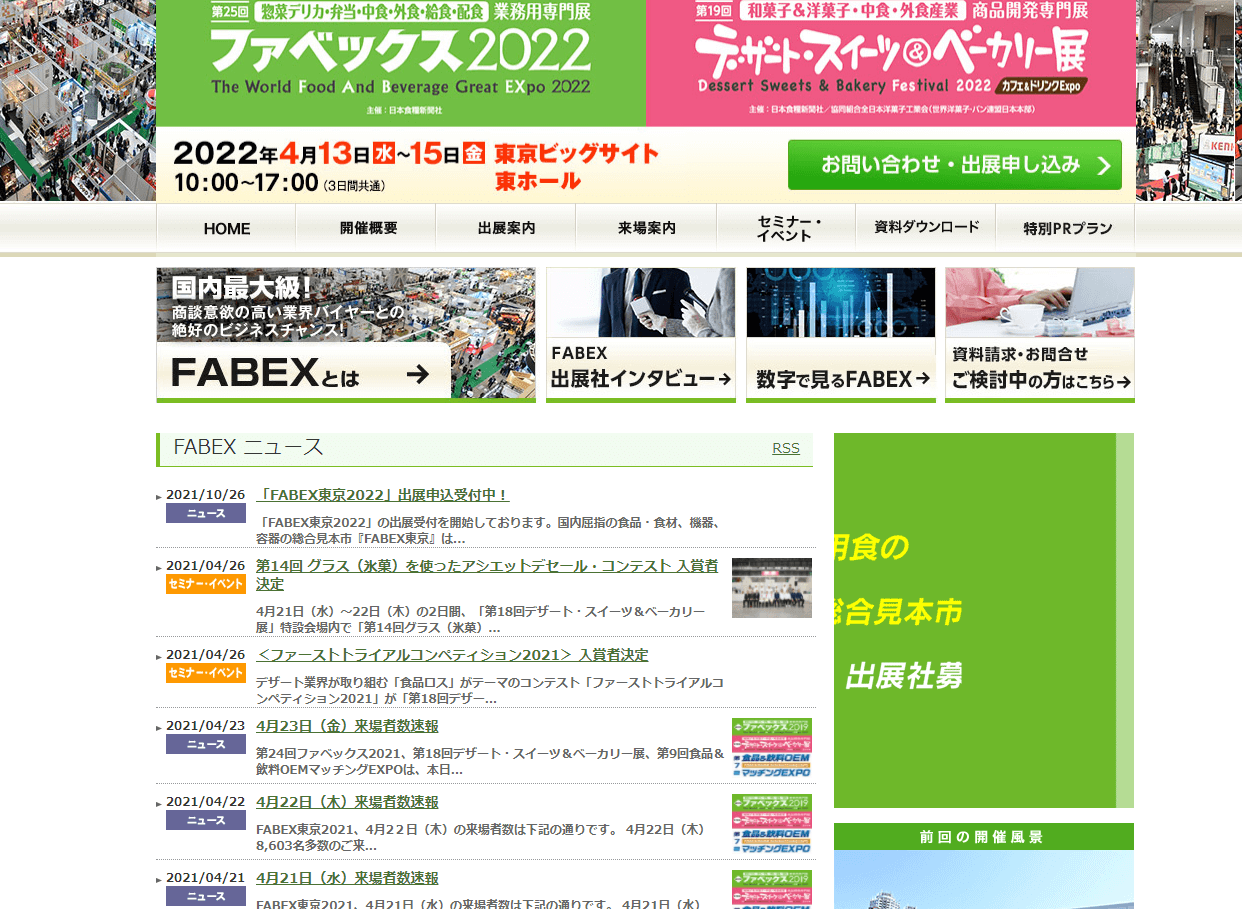Open the セミナー・イベント menu item
Screen dimensions: 1242x909
(x=786, y=228)
